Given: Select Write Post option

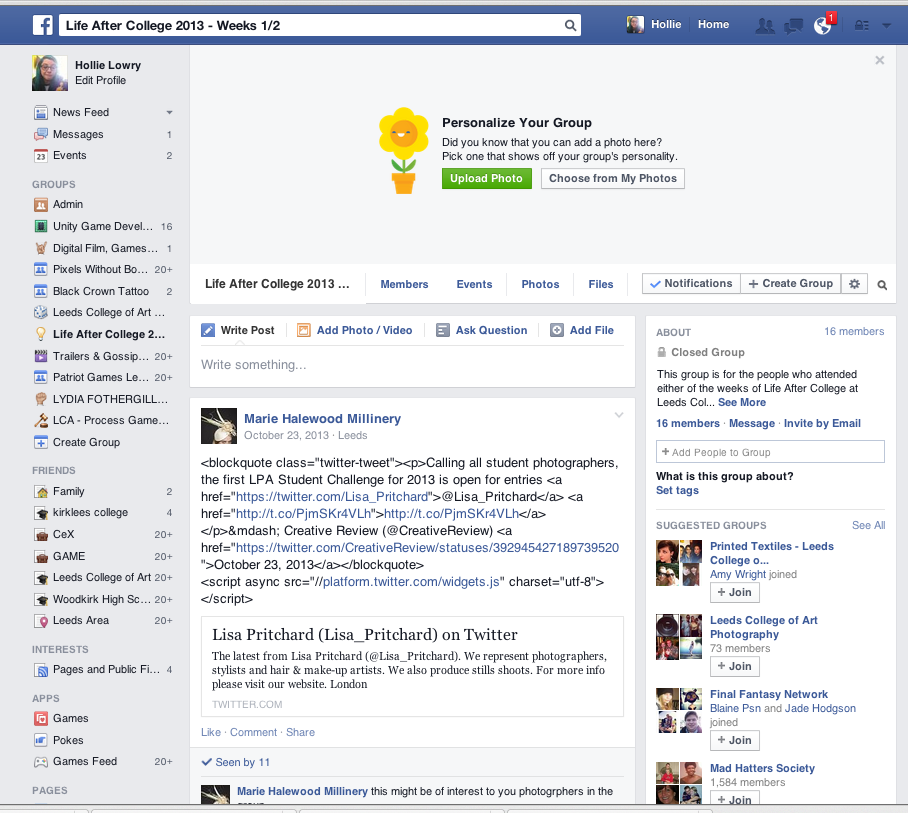Looking at the screenshot, I should [238, 330].
